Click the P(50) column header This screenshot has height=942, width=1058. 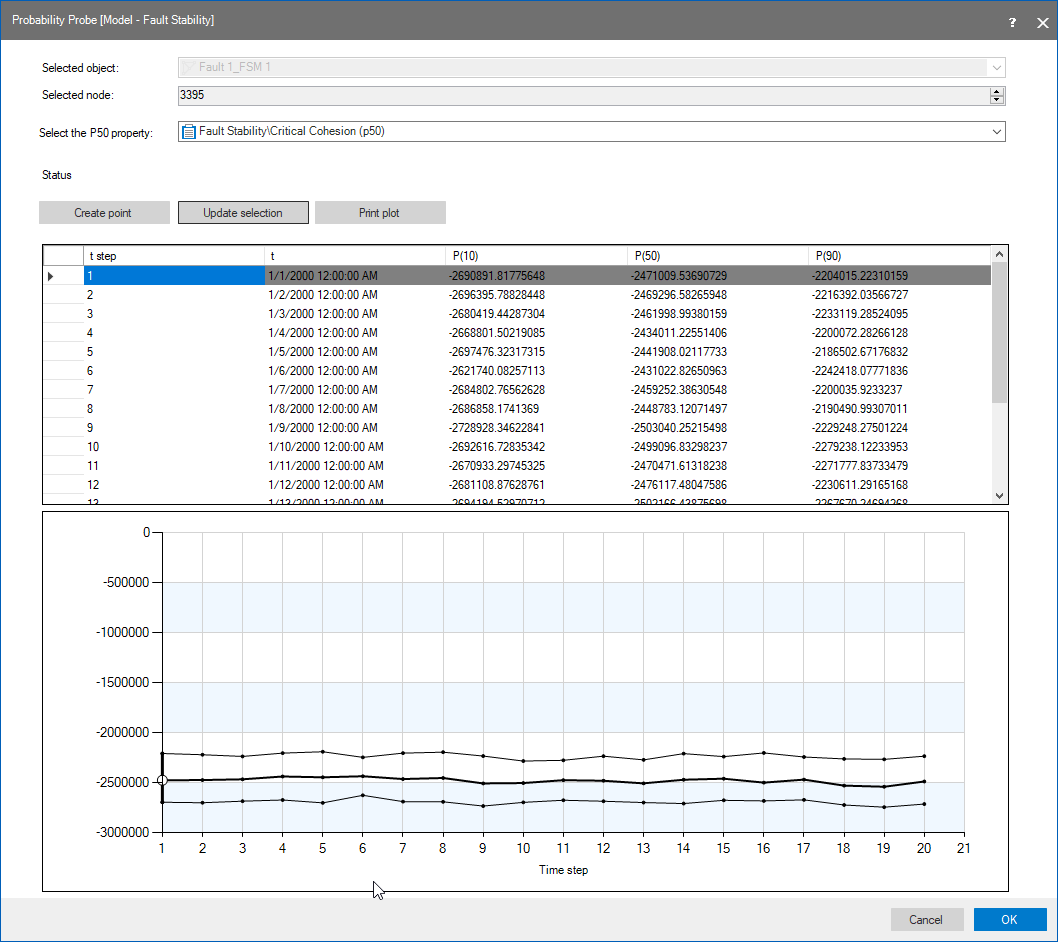(x=717, y=256)
